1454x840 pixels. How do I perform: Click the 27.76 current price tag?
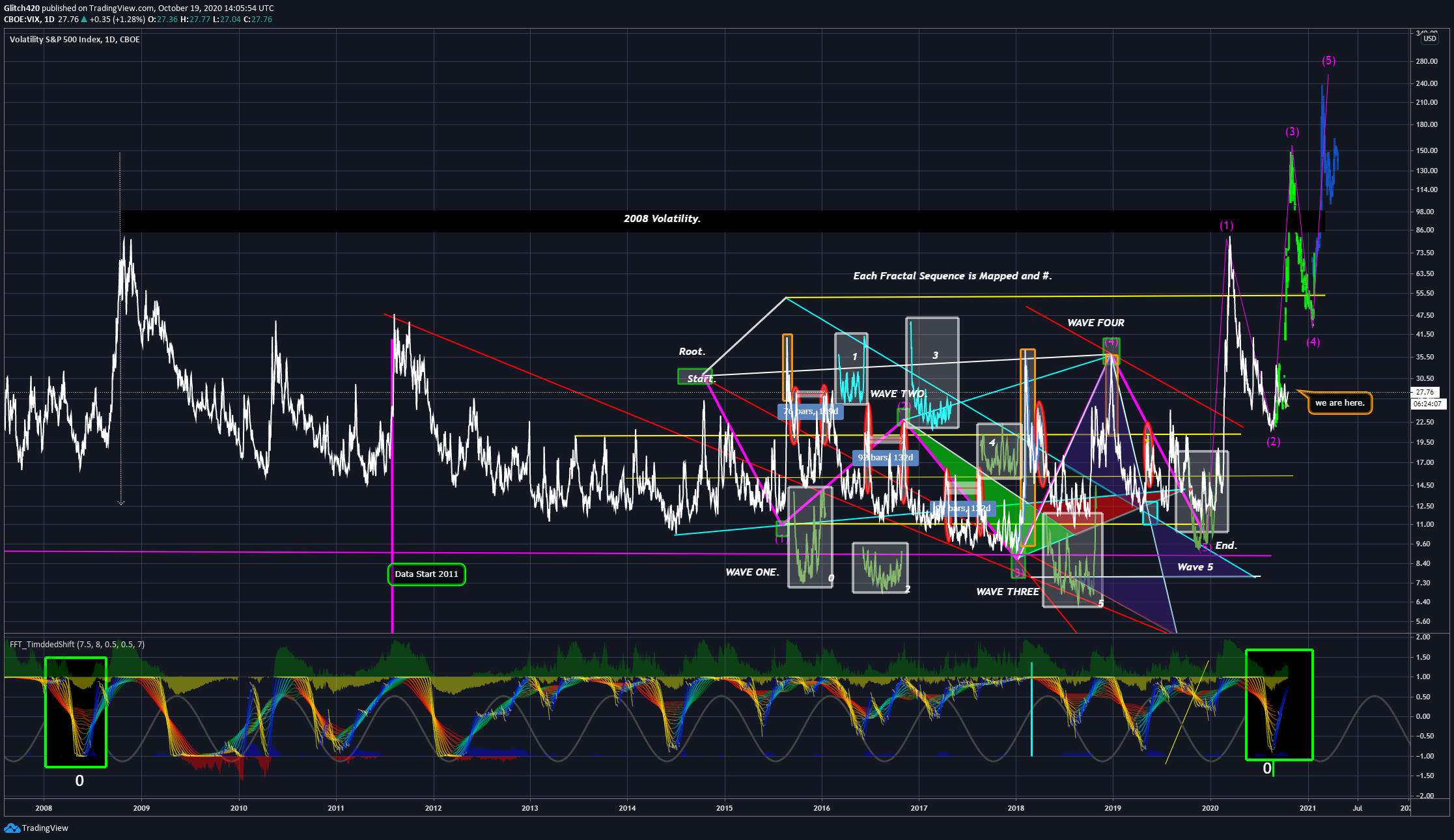1425,392
